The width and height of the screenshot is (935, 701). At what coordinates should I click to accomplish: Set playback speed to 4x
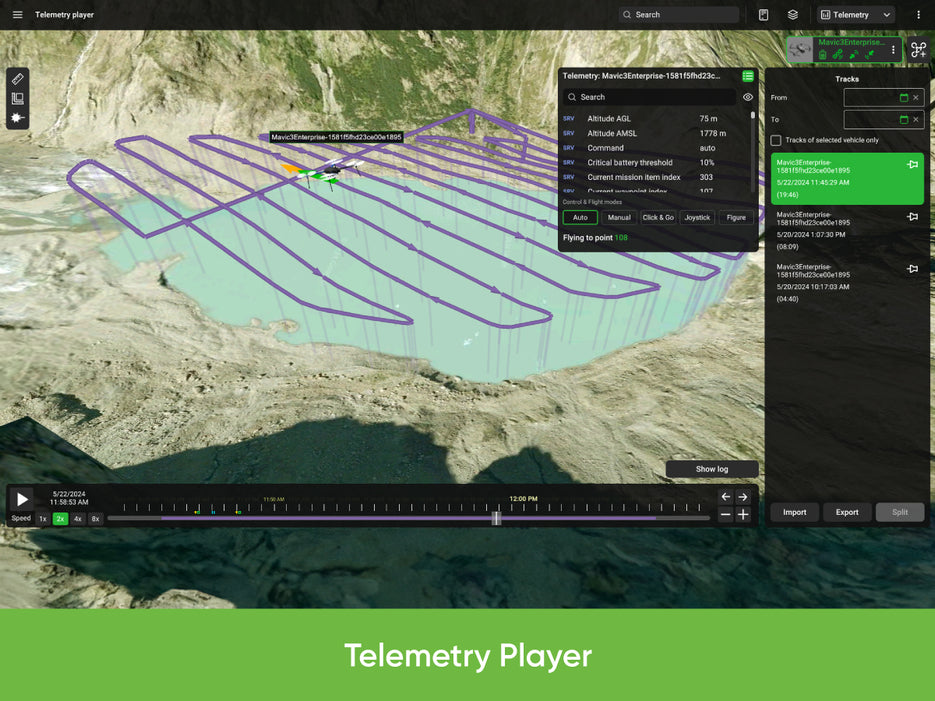78,519
